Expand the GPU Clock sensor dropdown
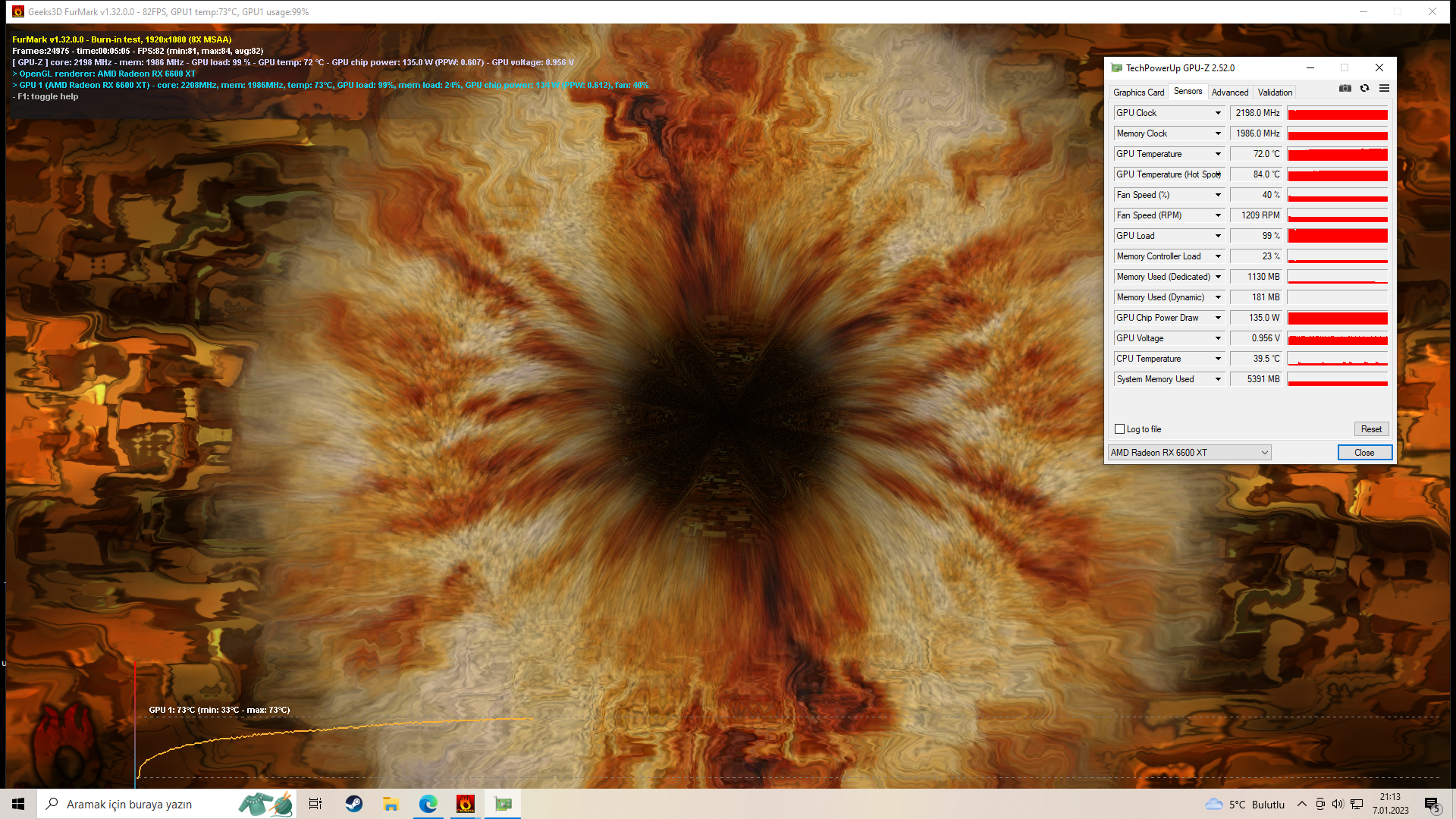 click(x=1218, y=113)
